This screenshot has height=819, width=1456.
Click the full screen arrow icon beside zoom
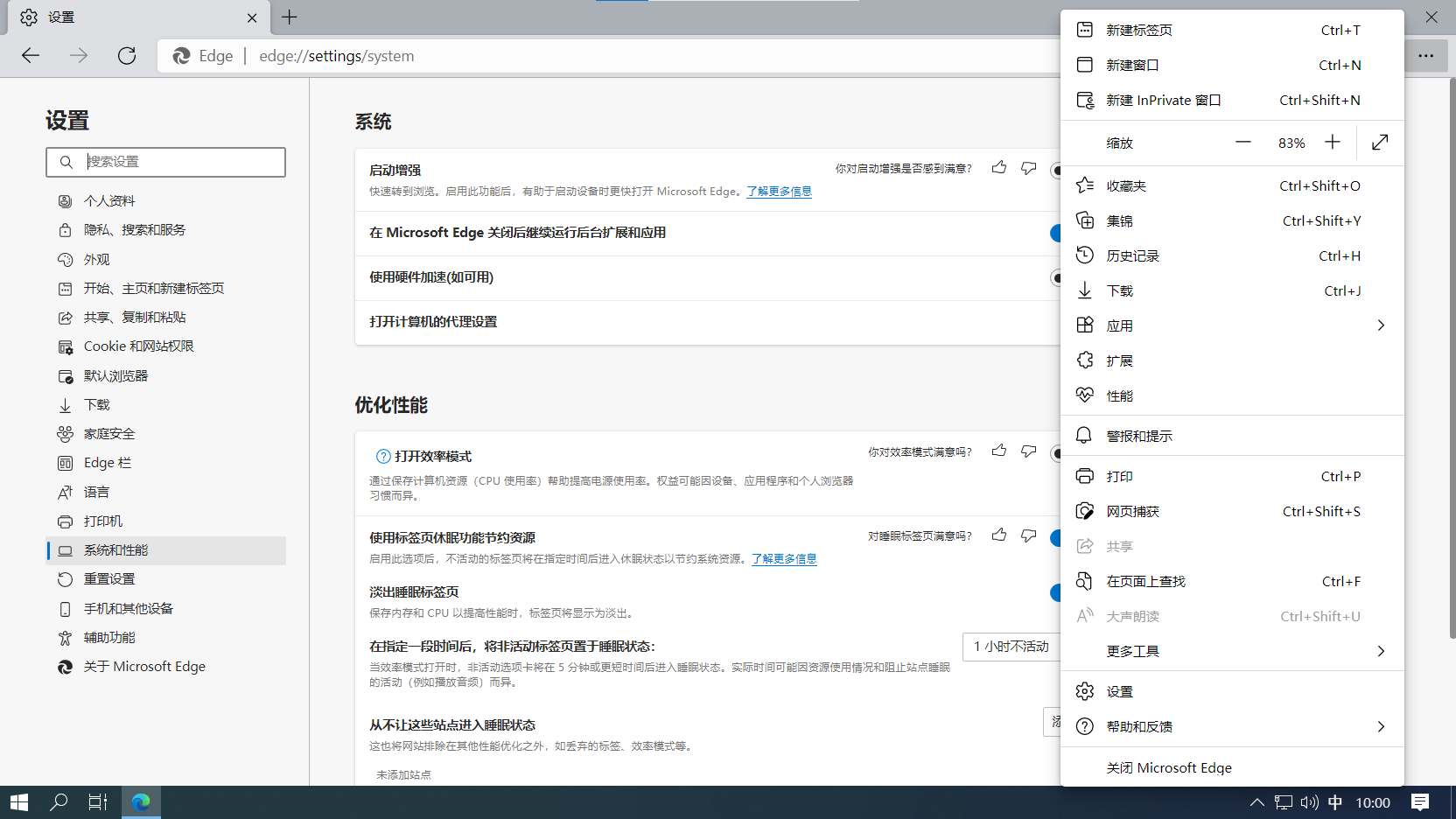coord(1380,142)
